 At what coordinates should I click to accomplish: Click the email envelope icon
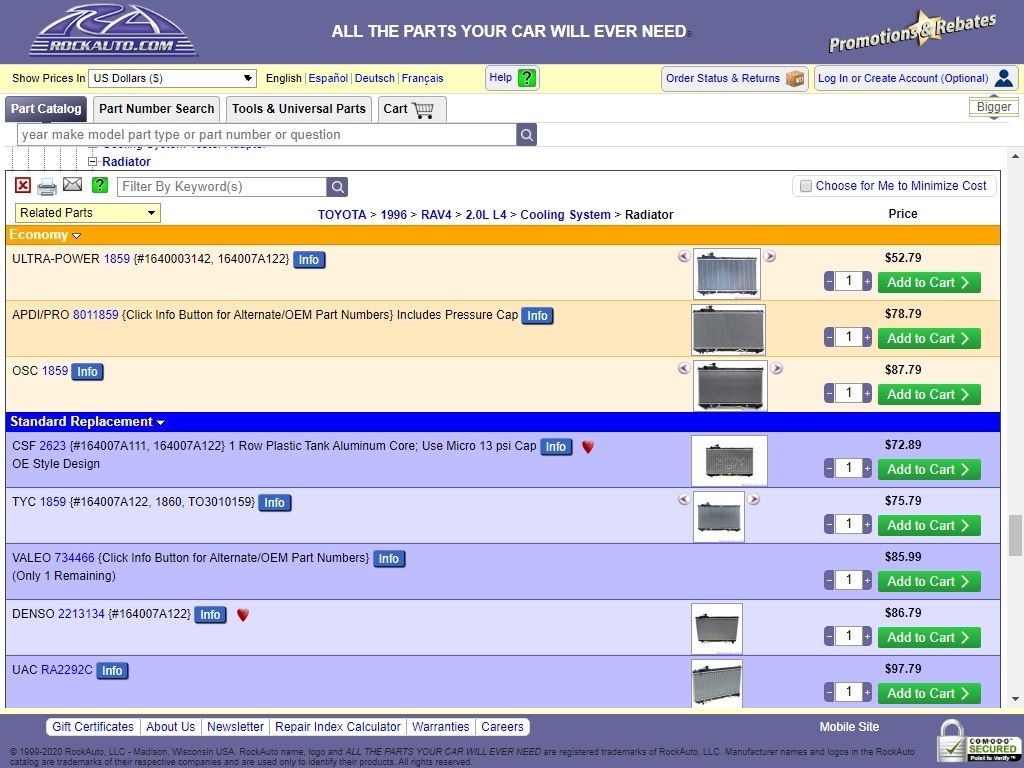coord(72,185)
